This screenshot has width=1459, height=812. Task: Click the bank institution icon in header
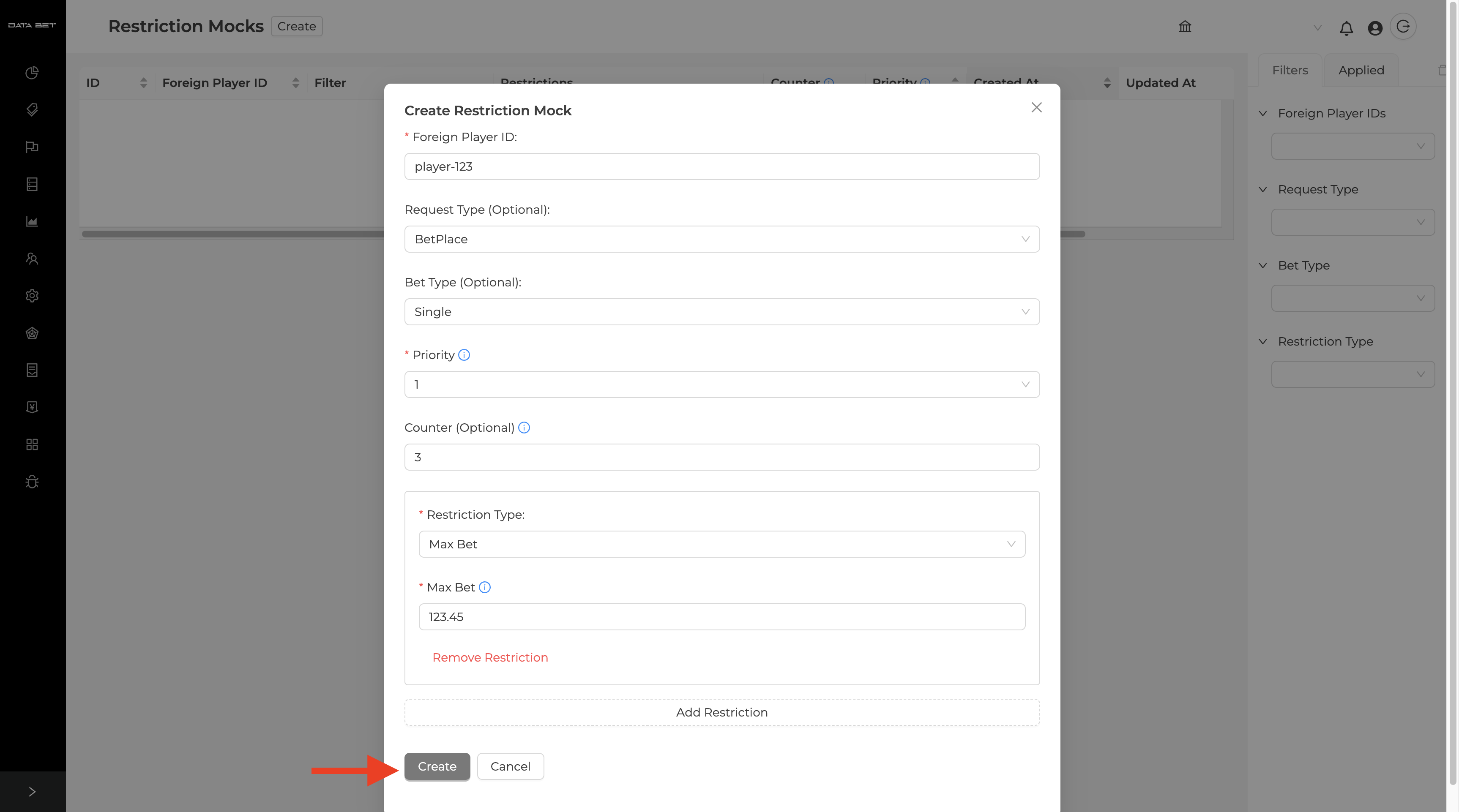click(1185, 27)
